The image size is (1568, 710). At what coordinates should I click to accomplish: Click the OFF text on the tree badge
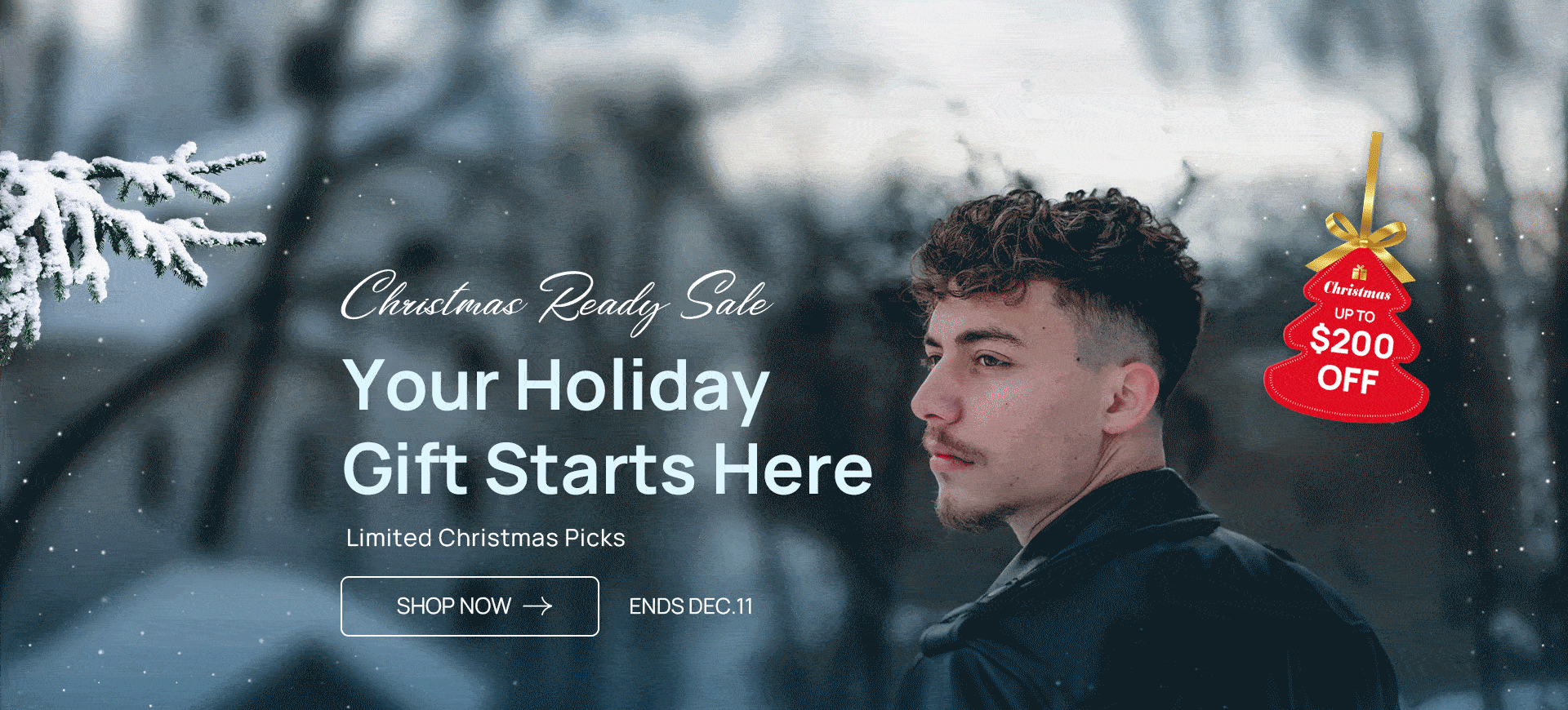[1347, 379]
